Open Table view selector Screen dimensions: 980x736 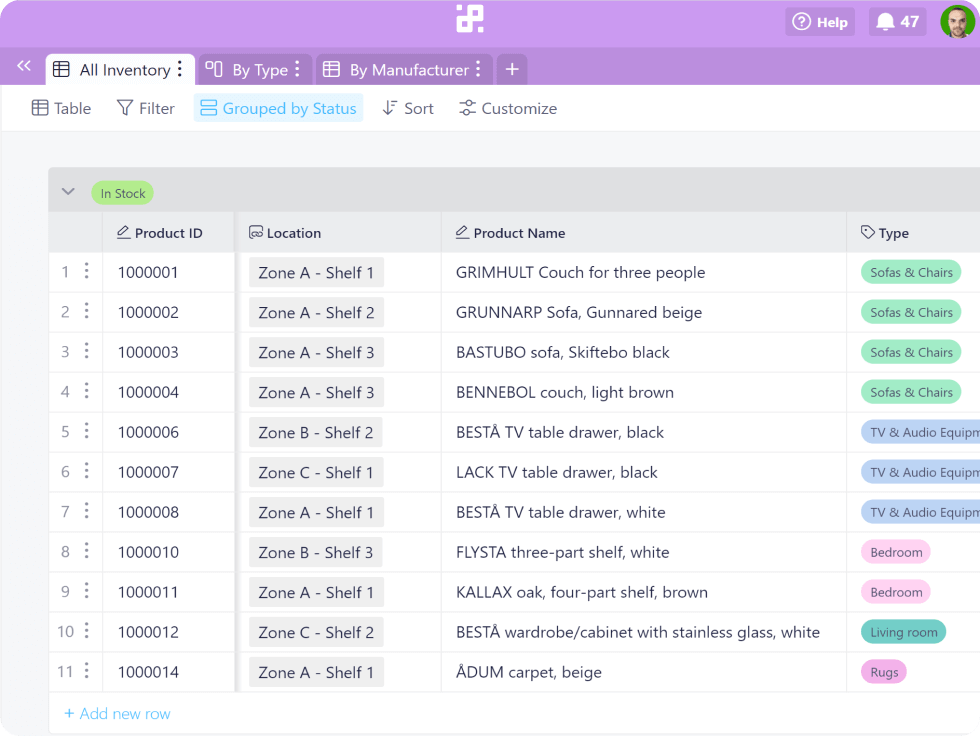[61, 108]
